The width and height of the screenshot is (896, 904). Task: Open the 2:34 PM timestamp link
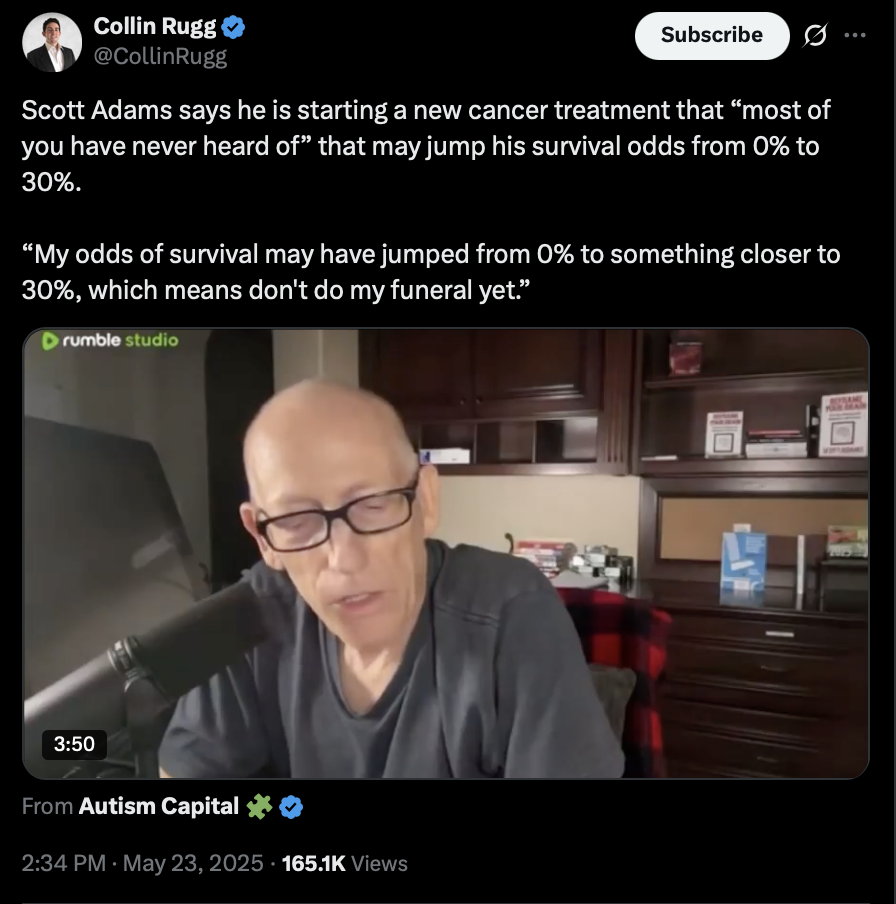tap(64, 863)
